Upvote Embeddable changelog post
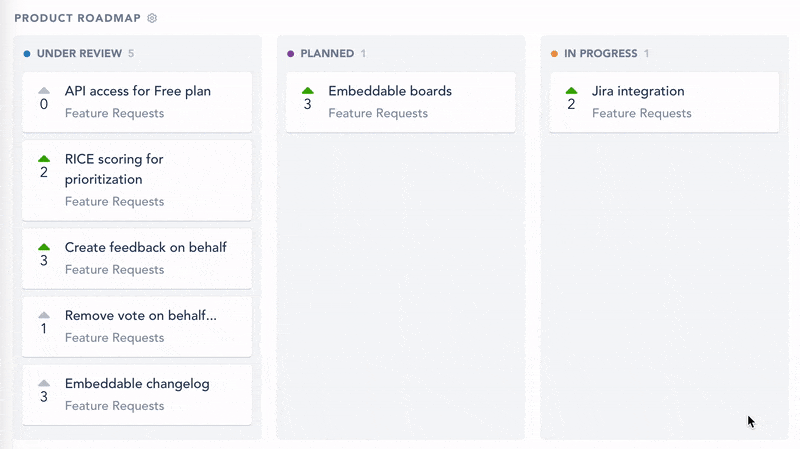 (44, 383)
